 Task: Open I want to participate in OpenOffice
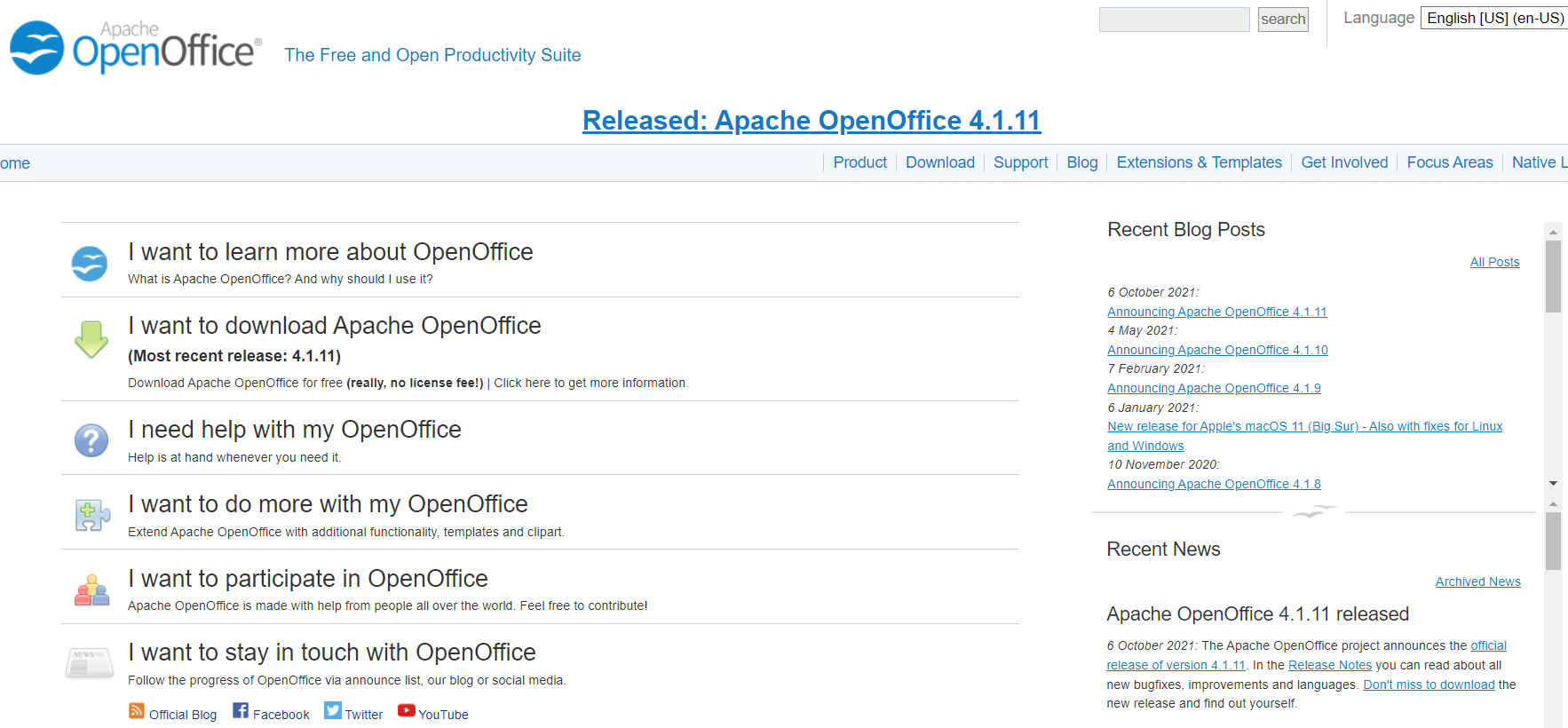pos(308,579)
